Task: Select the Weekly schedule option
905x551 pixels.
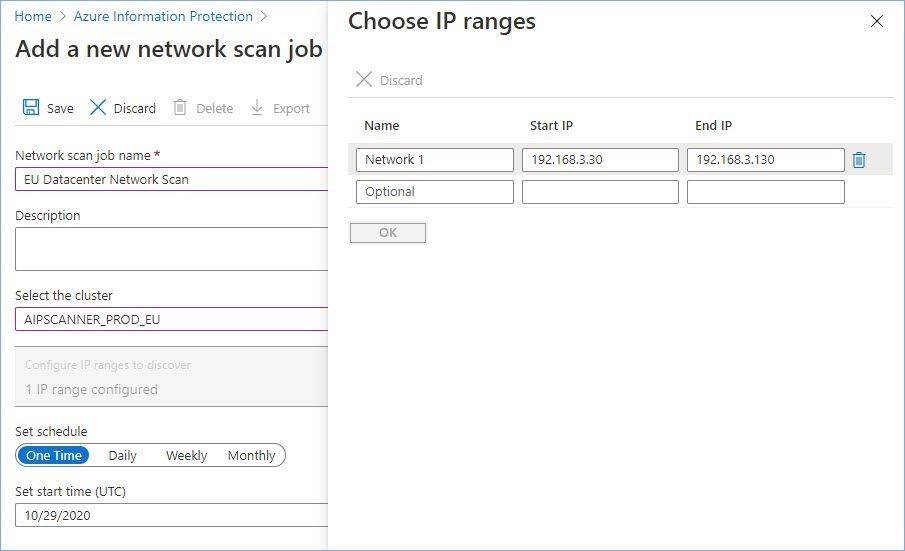Action: [186, 455]
